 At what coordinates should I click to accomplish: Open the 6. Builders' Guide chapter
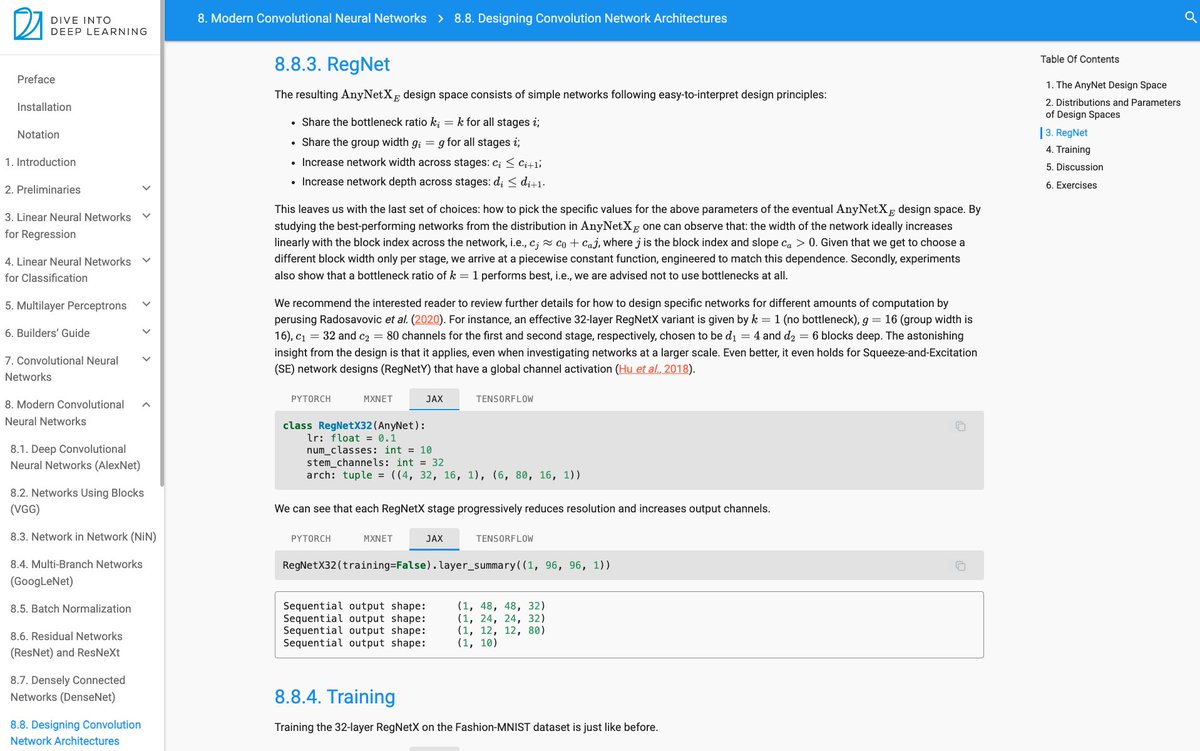pos(47,333)
